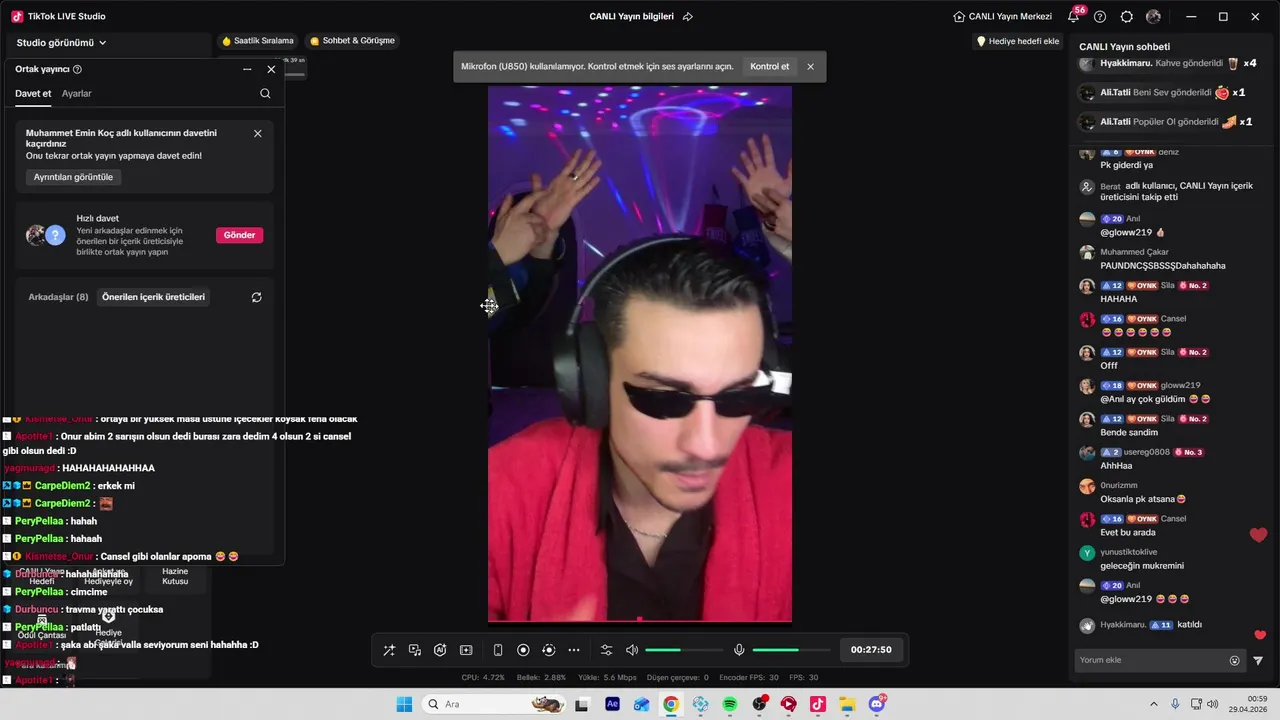Open the chat filter funnel icon
The image size is (1280, 720).
[1258, 660]
